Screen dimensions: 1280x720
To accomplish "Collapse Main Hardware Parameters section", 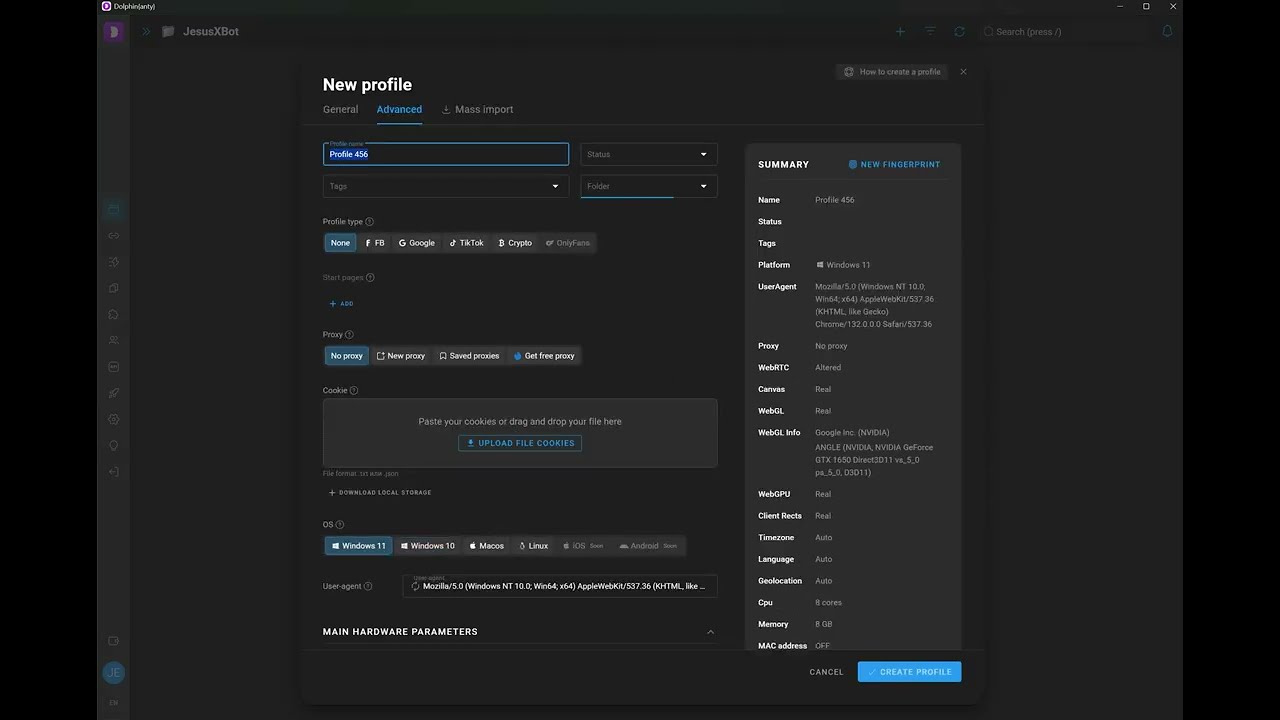I will (x=711, y=632).
